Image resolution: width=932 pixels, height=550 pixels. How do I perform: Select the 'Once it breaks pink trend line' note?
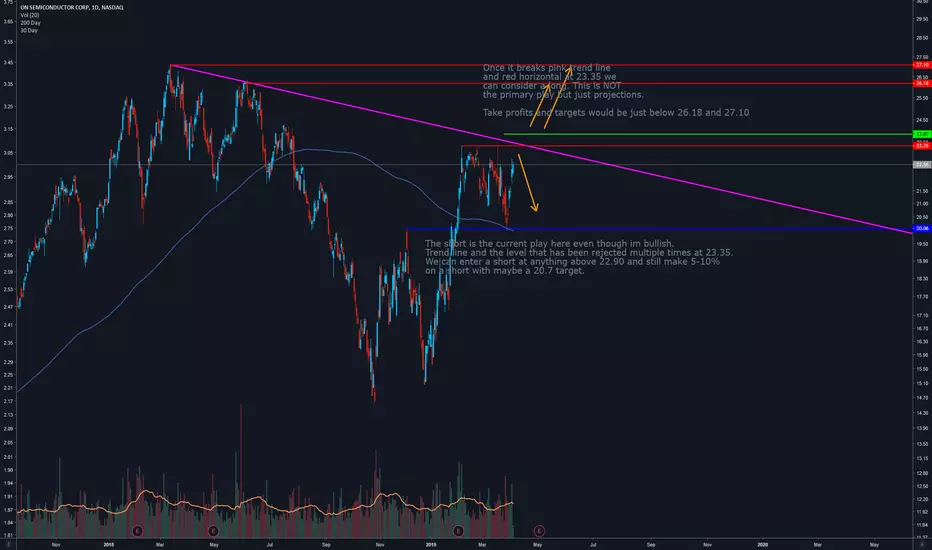pyautogui.click(x=563, y=81)
